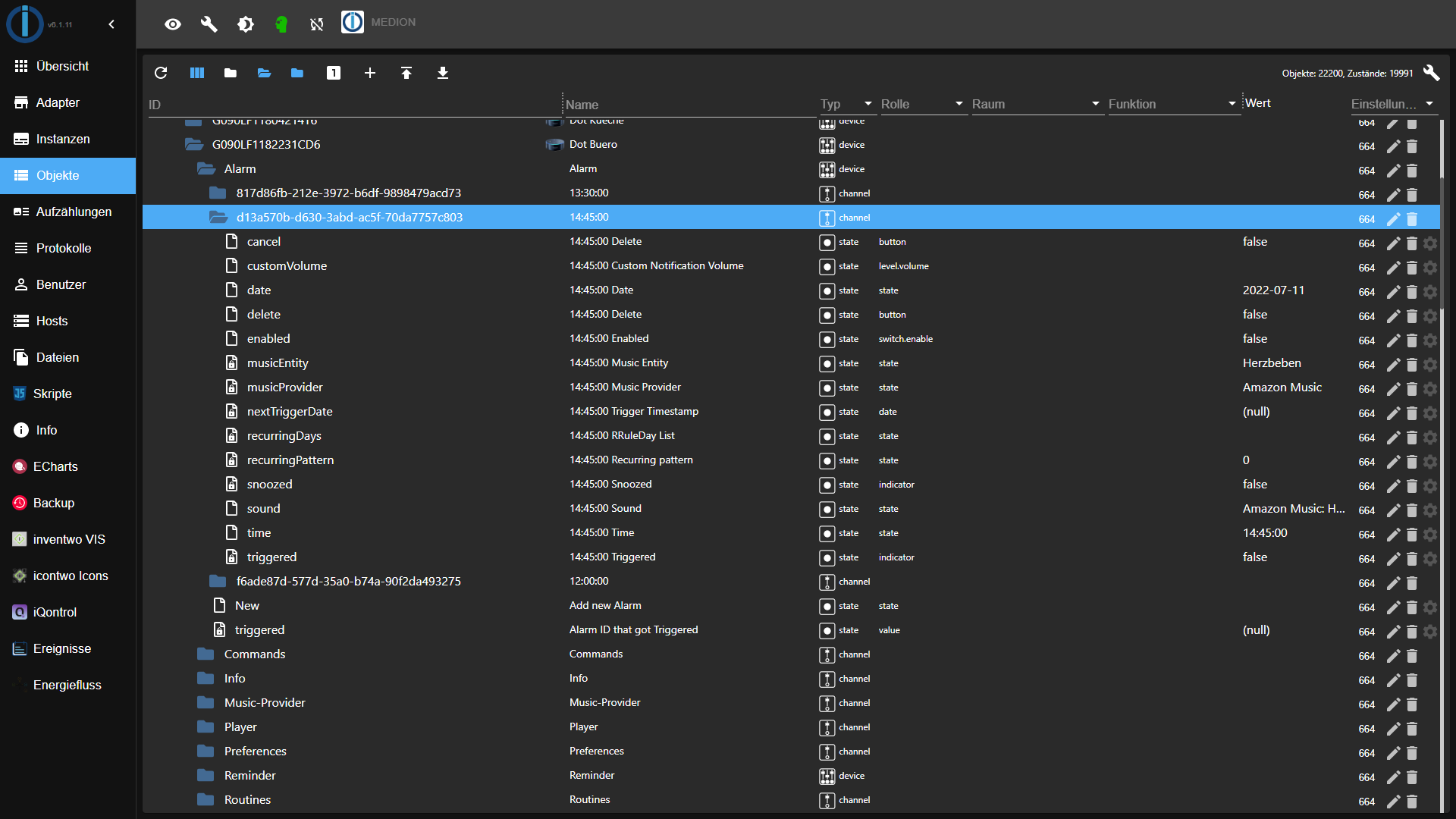Click the 2022-07-11 value of date

point(1273,290)
